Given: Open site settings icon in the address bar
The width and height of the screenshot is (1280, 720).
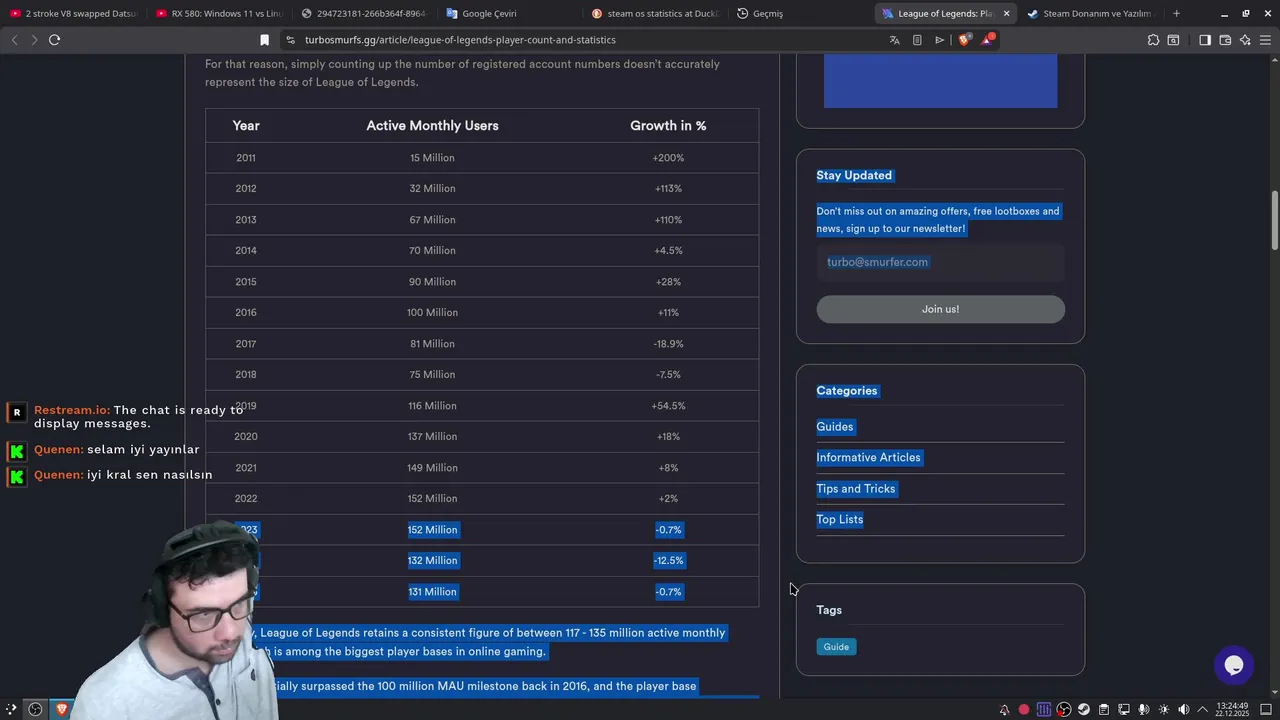Looking at the screenshot, I should [290, 40].
